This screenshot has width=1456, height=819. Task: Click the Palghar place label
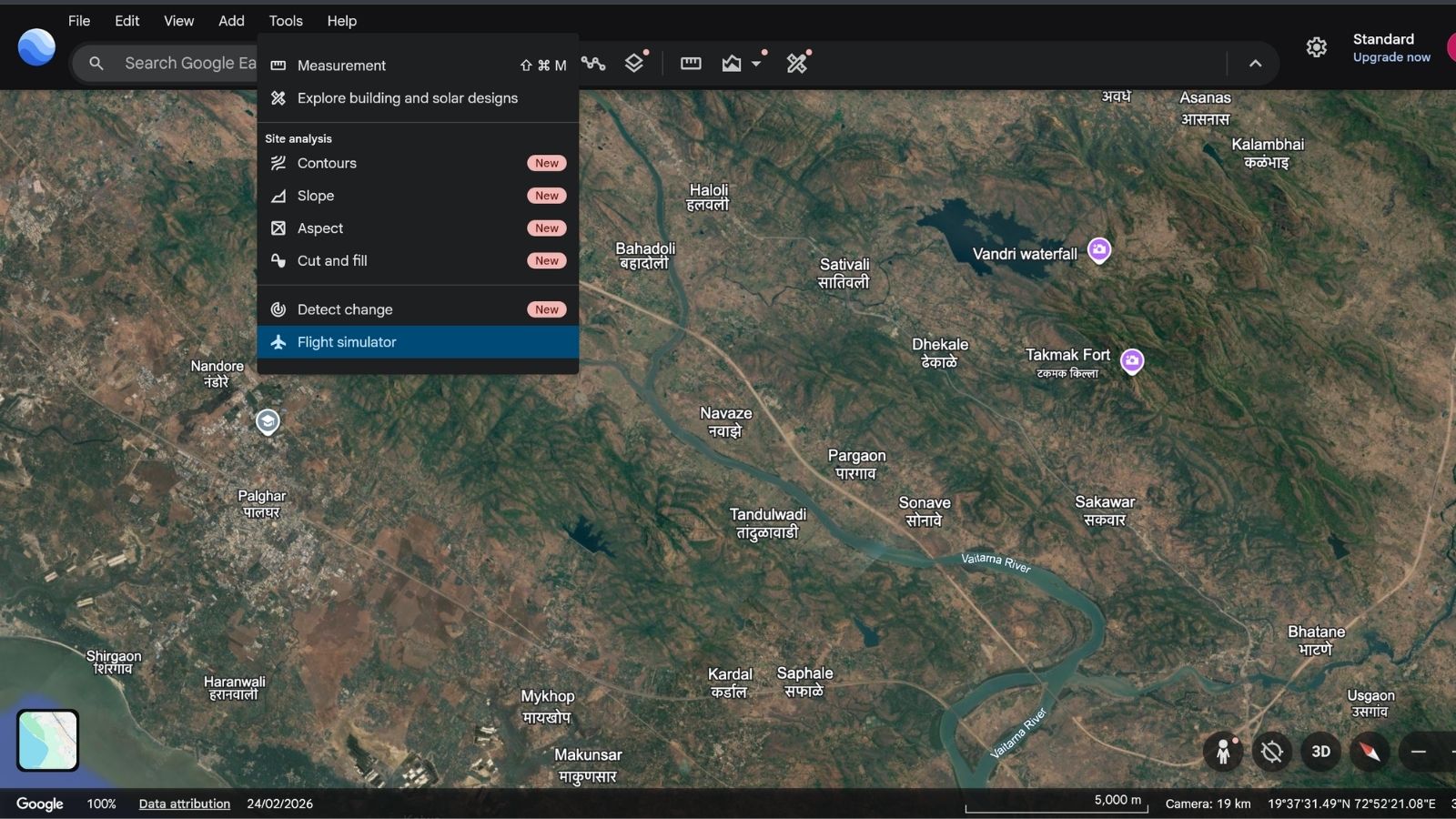pos(262,503)
